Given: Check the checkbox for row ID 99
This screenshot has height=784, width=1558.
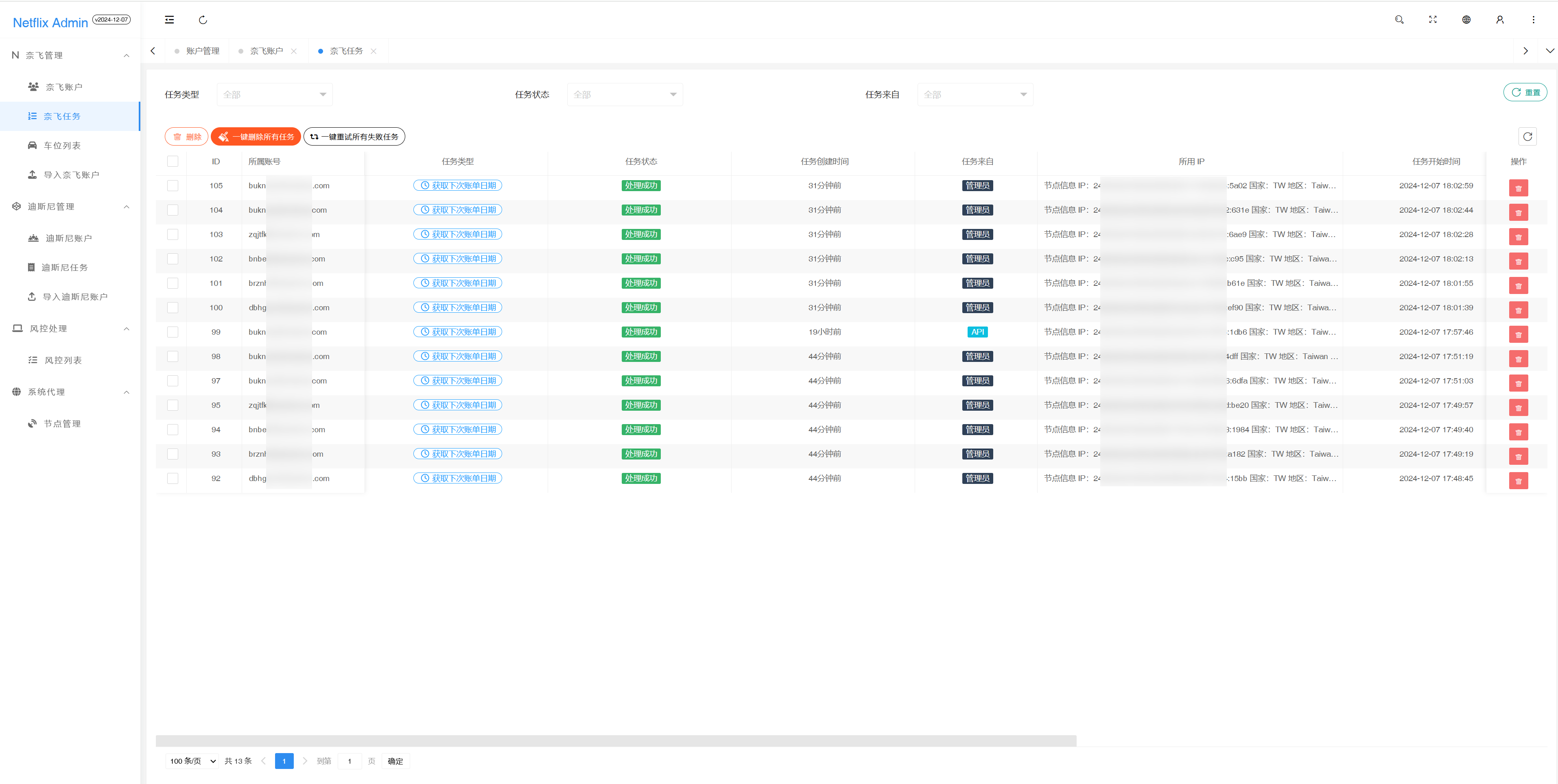Looking at the screenshot, I should [x=173, y=332].
